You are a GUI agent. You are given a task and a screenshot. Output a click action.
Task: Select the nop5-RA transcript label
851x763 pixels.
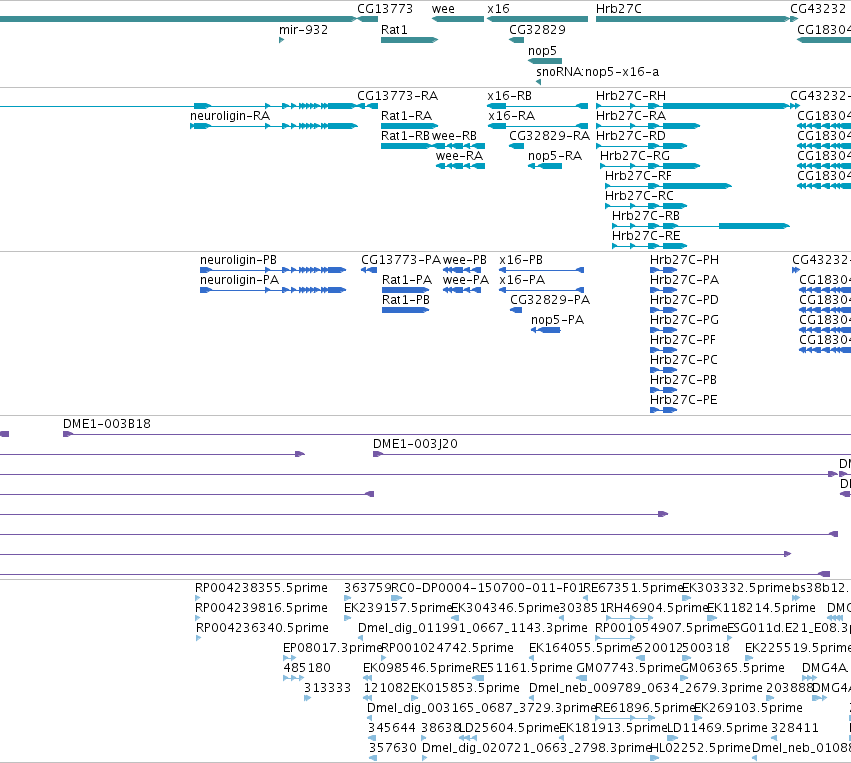tap(555, 156)
